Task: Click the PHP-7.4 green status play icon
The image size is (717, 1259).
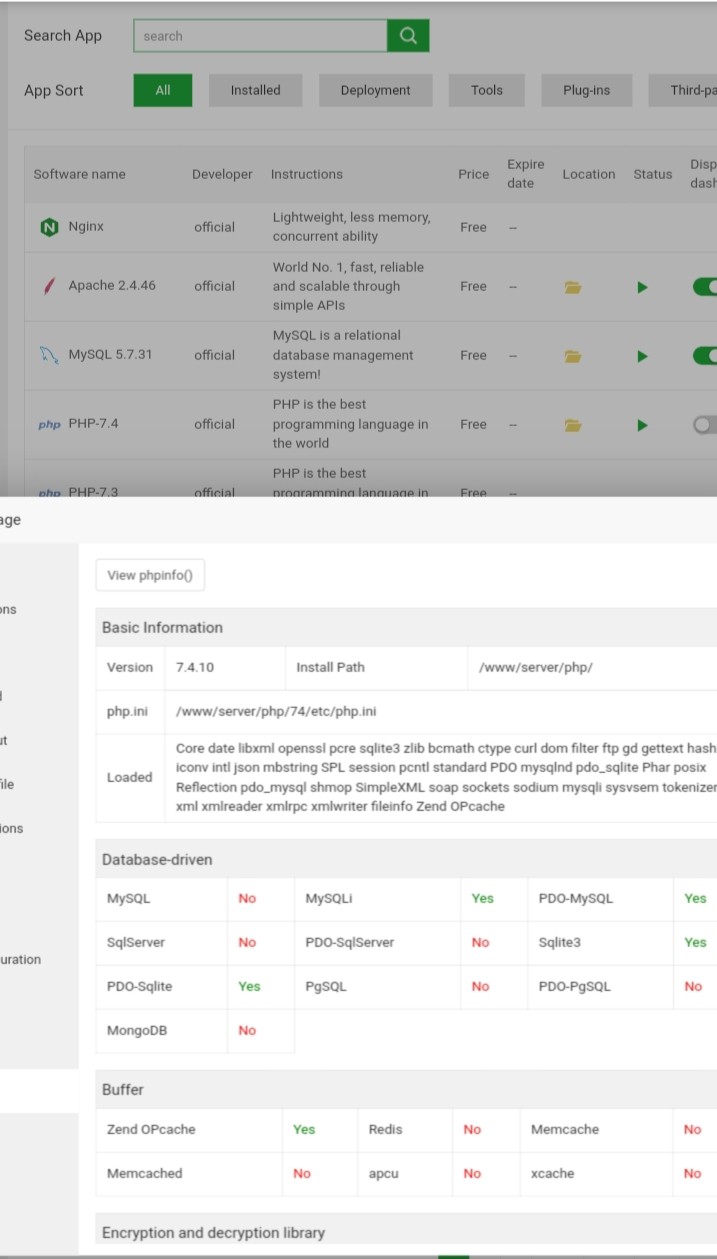Action: point(643,425)
